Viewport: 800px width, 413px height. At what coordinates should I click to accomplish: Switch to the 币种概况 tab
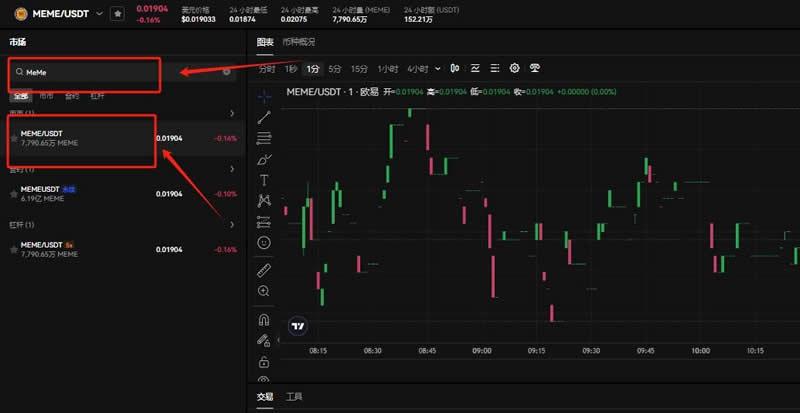[298, 42]
